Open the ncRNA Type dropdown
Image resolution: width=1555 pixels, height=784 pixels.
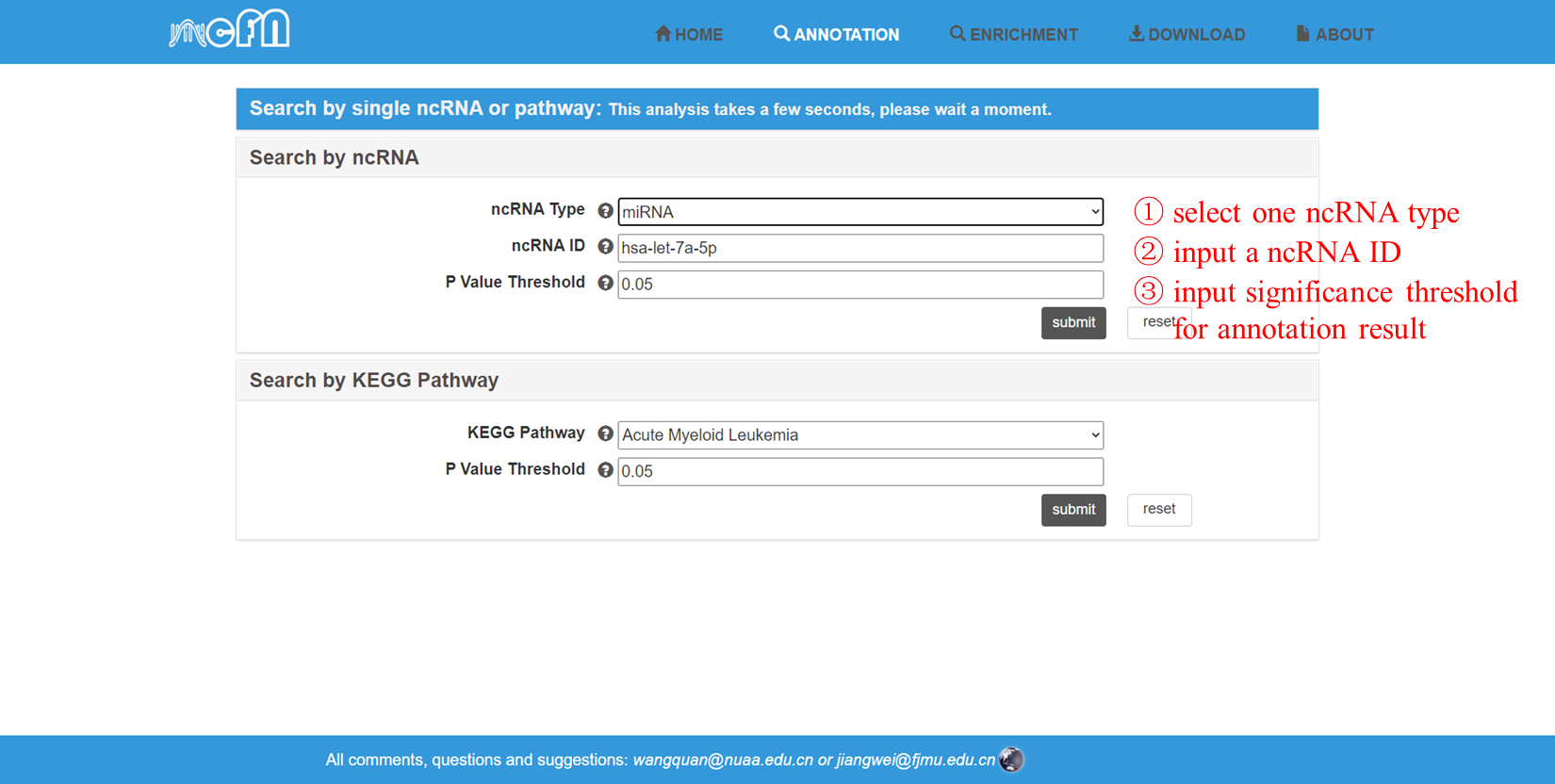859,212
